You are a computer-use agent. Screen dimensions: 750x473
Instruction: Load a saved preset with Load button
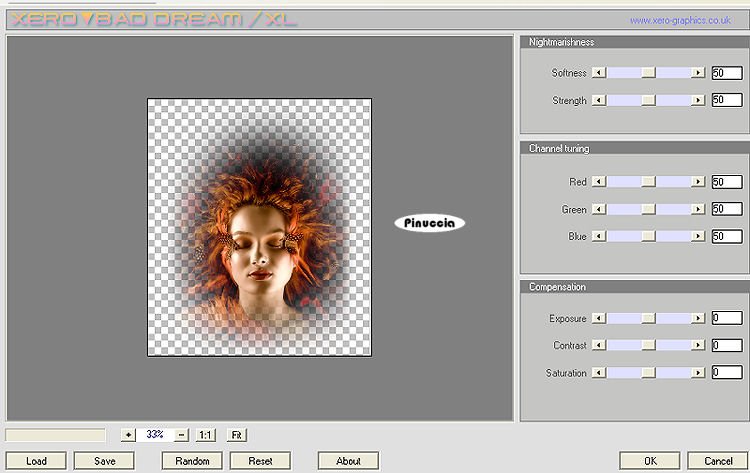[x=36, y=461]
